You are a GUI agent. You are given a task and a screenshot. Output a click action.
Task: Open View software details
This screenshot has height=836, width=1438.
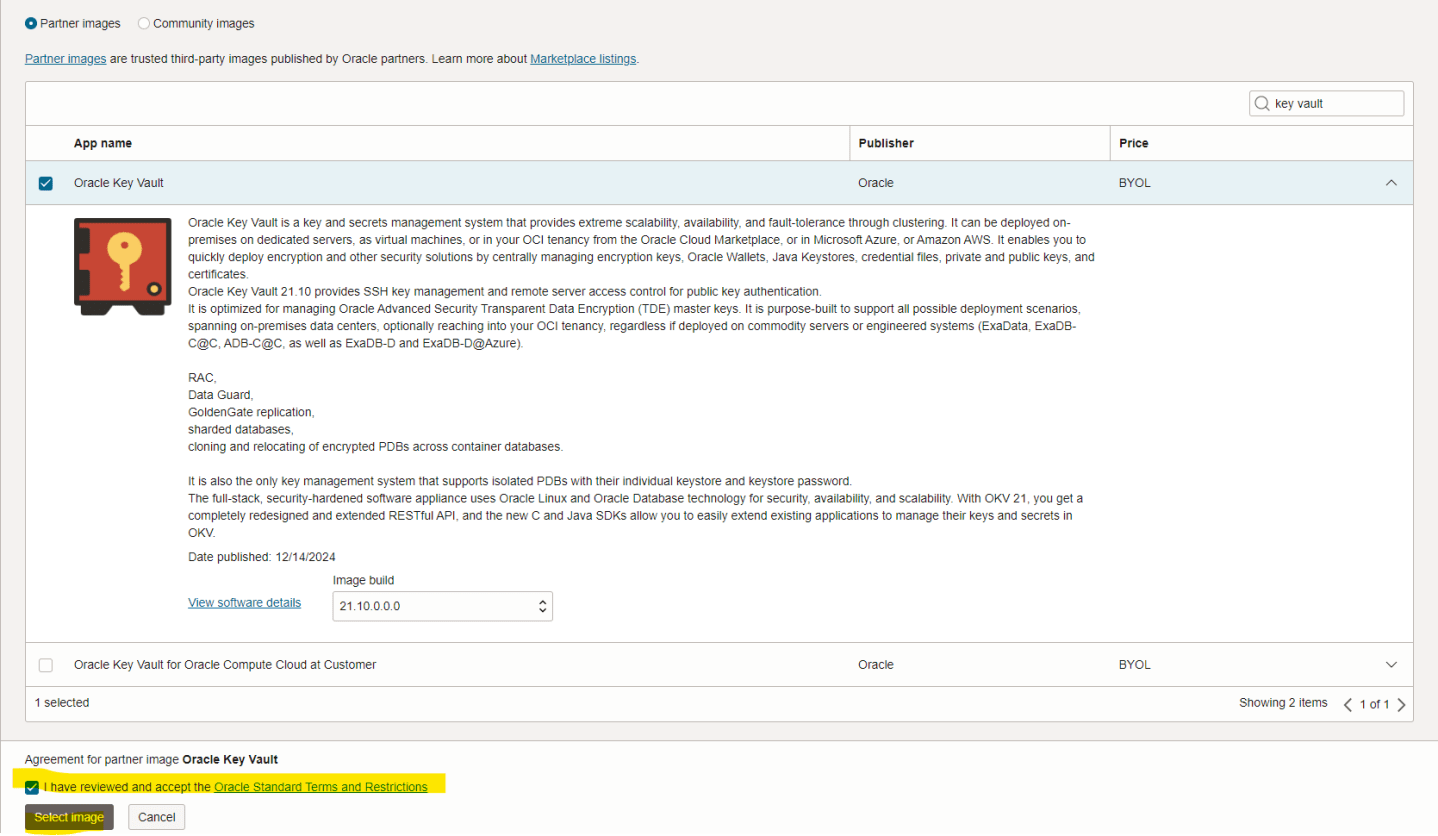[244, 602]
